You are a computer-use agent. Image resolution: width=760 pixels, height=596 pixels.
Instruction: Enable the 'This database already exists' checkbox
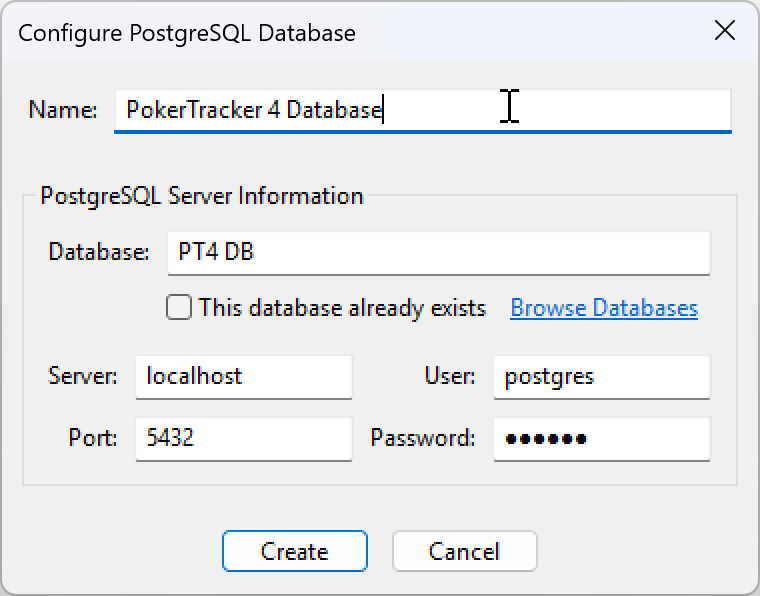click(179, 308)
